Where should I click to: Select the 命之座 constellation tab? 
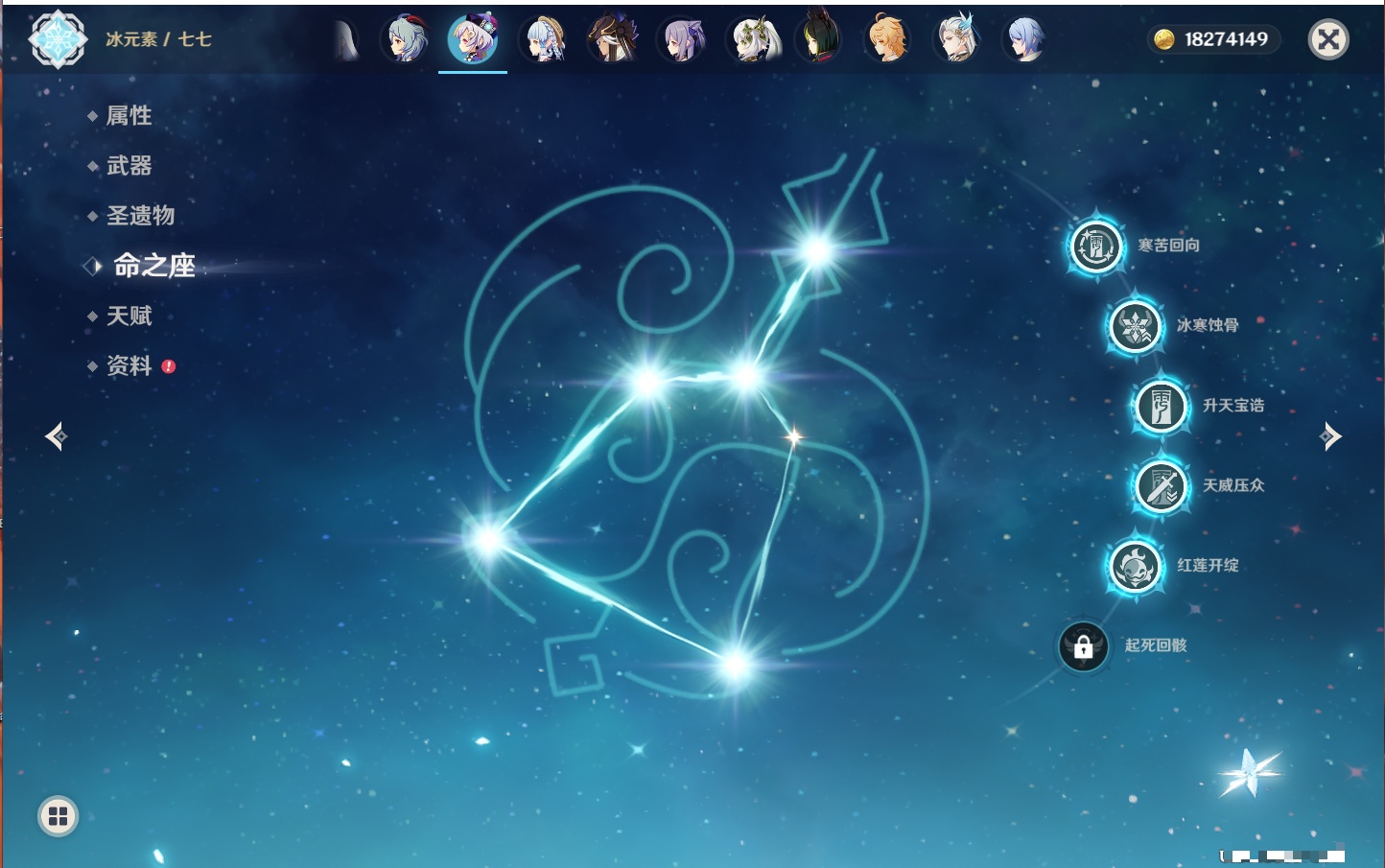[x=153, y=266]
